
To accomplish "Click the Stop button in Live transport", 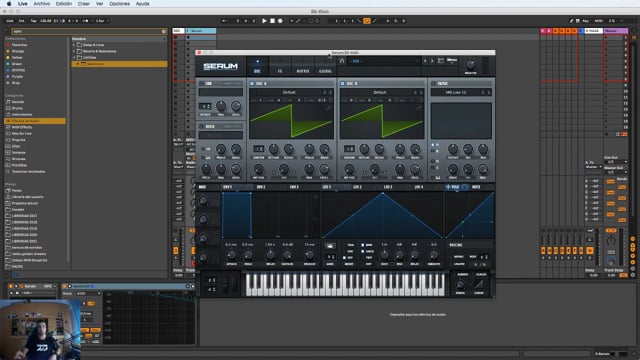I will click(272, 21).
